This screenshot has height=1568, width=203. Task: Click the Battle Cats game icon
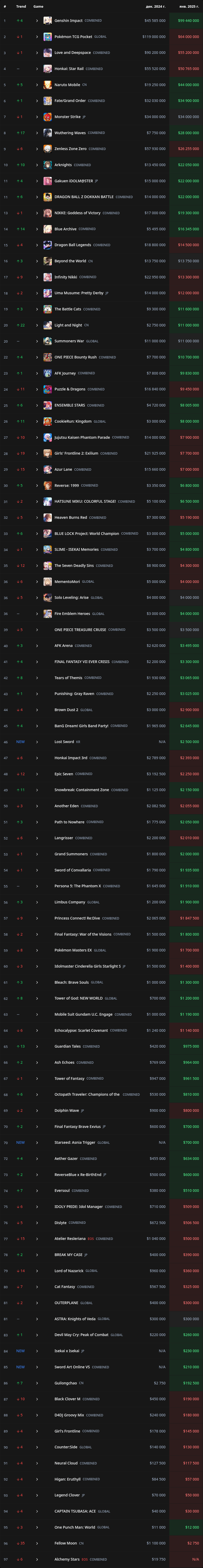point(48,309)
